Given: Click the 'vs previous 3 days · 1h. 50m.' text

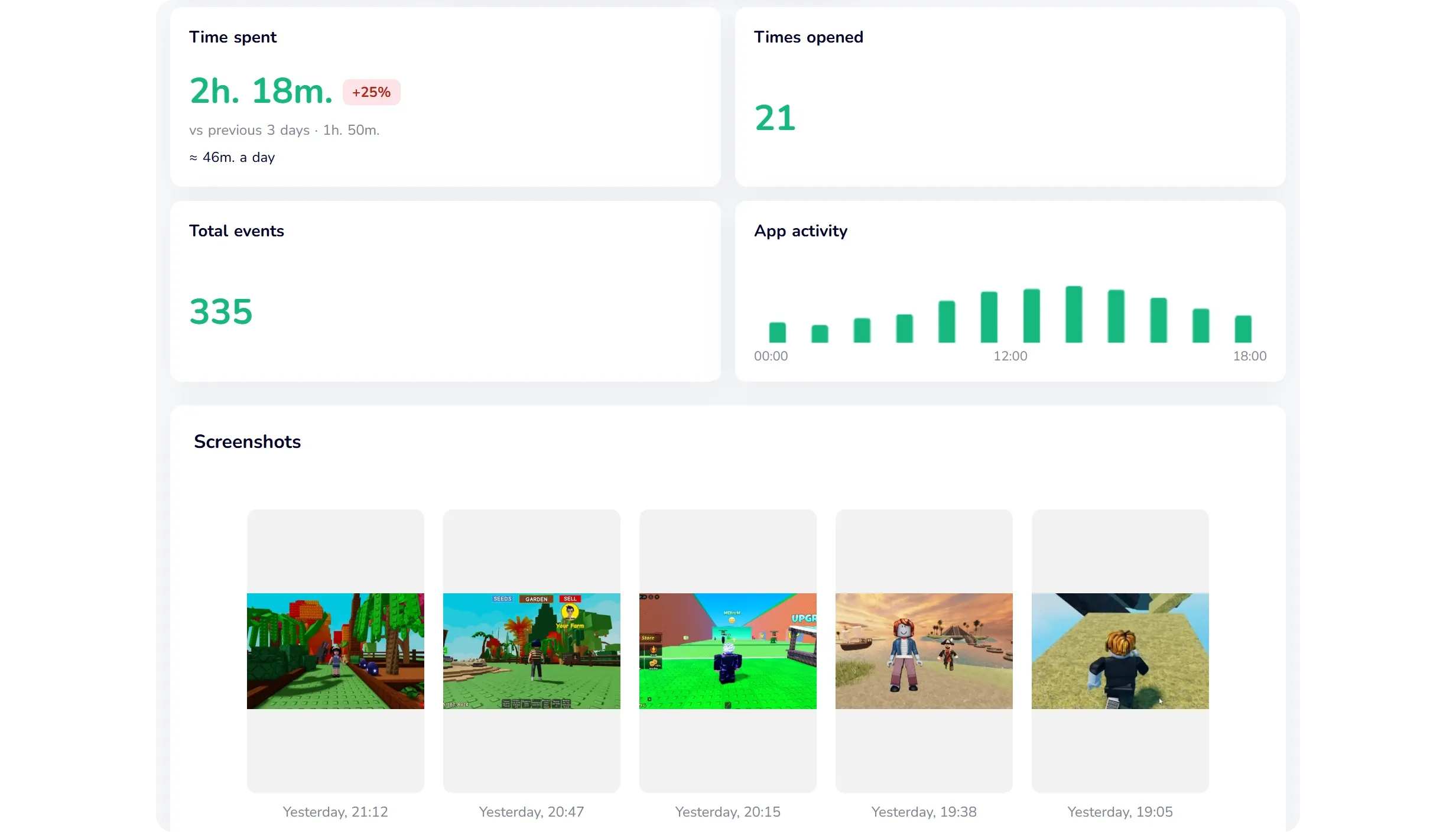Looking at the screenshot, I should 284,130.
